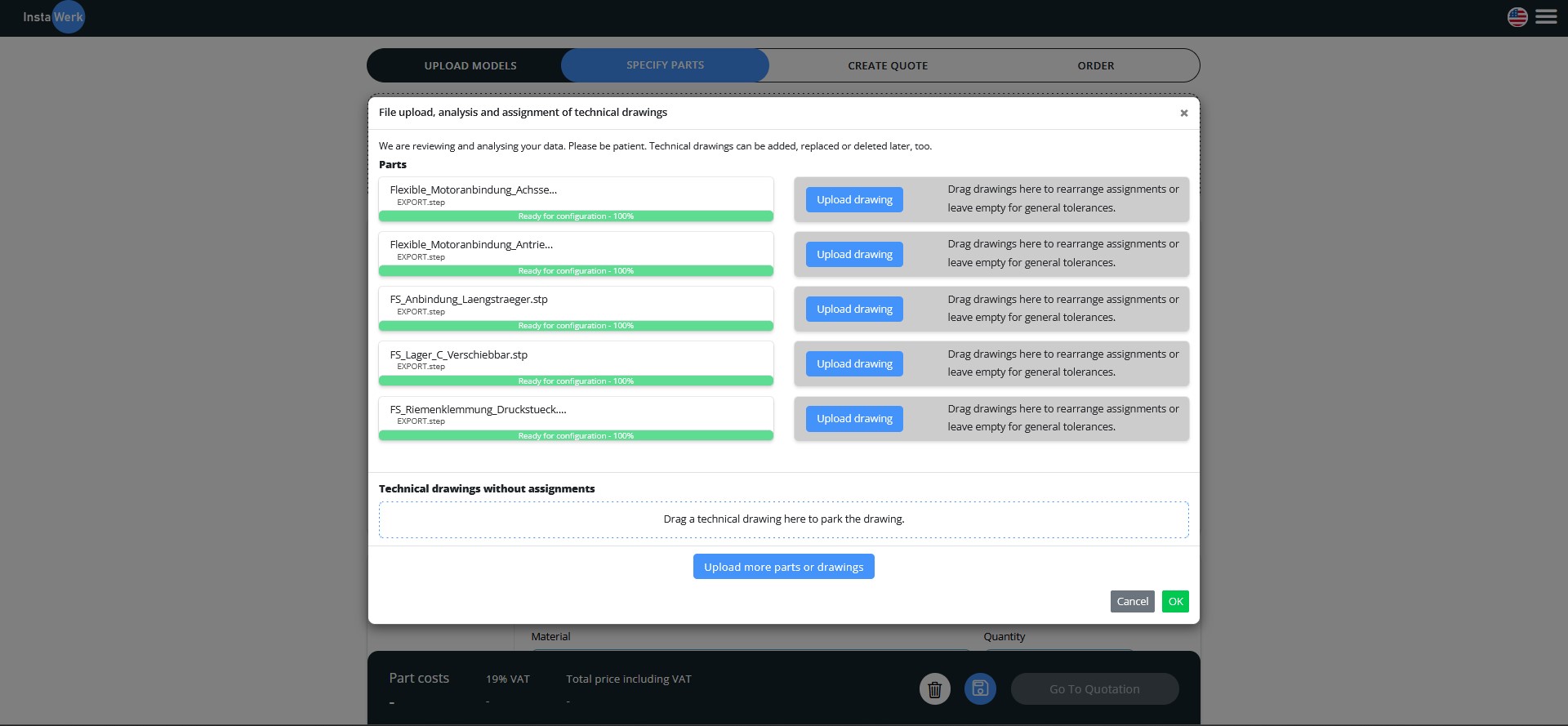Viewport: 1568px width, 726px height.
Task: Select the Specify Parts step
Action: [x=665, y=65]
